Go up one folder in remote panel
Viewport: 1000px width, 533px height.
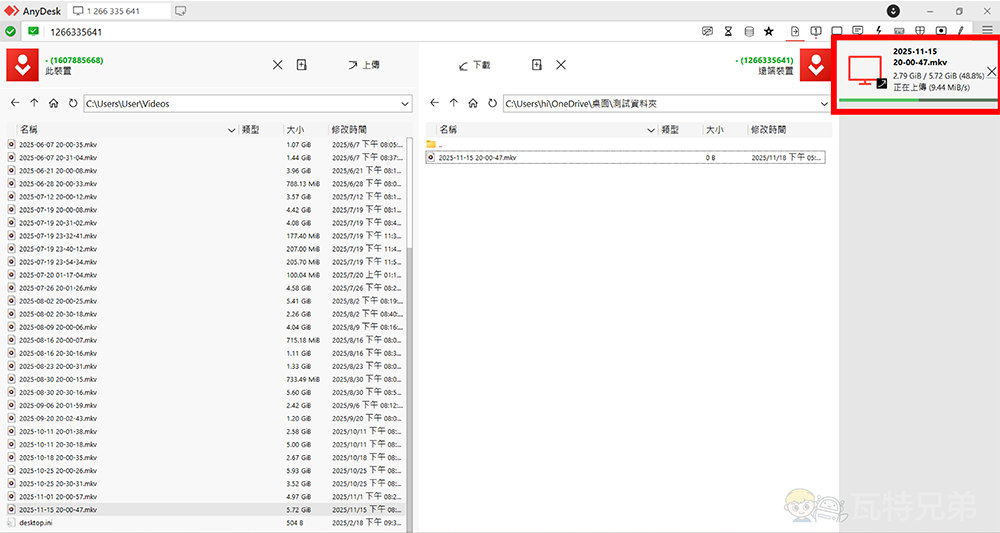(453, 103)
